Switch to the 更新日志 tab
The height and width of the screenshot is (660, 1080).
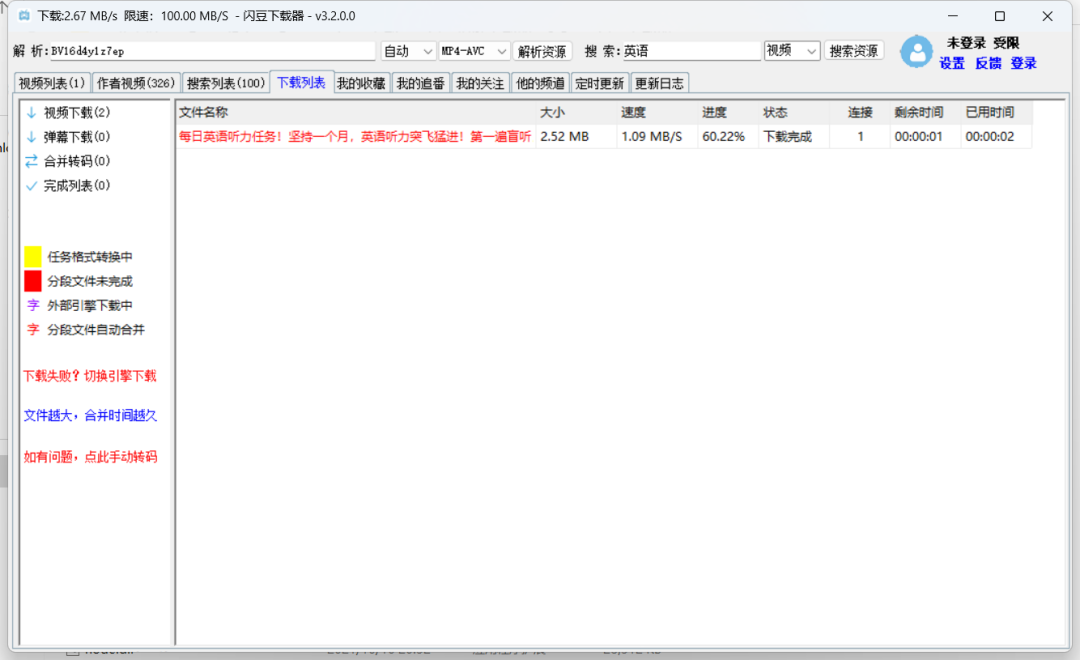661,82
